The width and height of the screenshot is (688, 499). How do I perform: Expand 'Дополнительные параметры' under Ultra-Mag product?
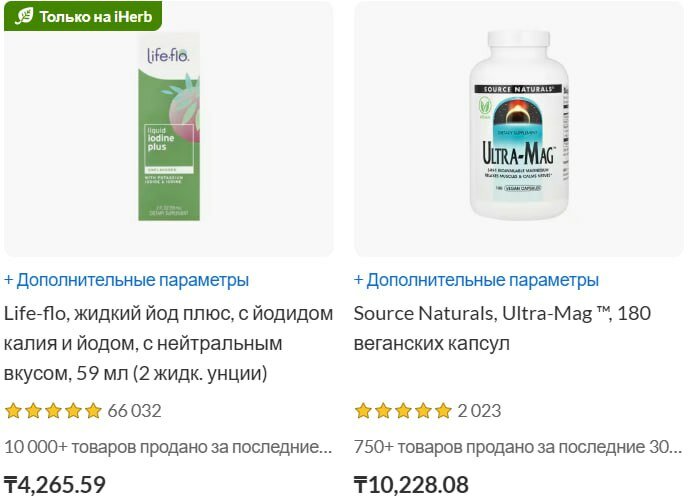click(476, 280)
